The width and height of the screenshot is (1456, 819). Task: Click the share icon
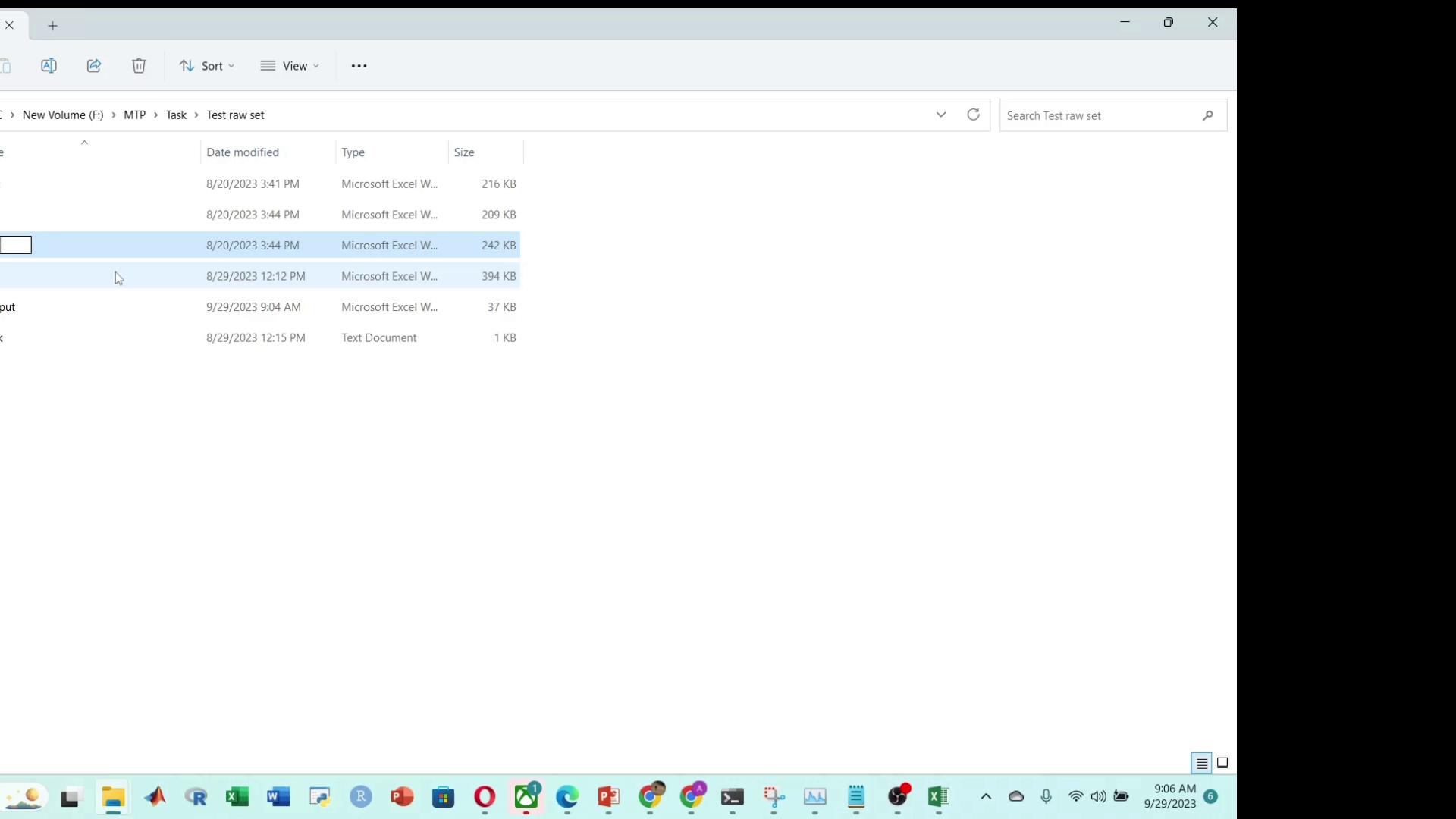[94, 65]
